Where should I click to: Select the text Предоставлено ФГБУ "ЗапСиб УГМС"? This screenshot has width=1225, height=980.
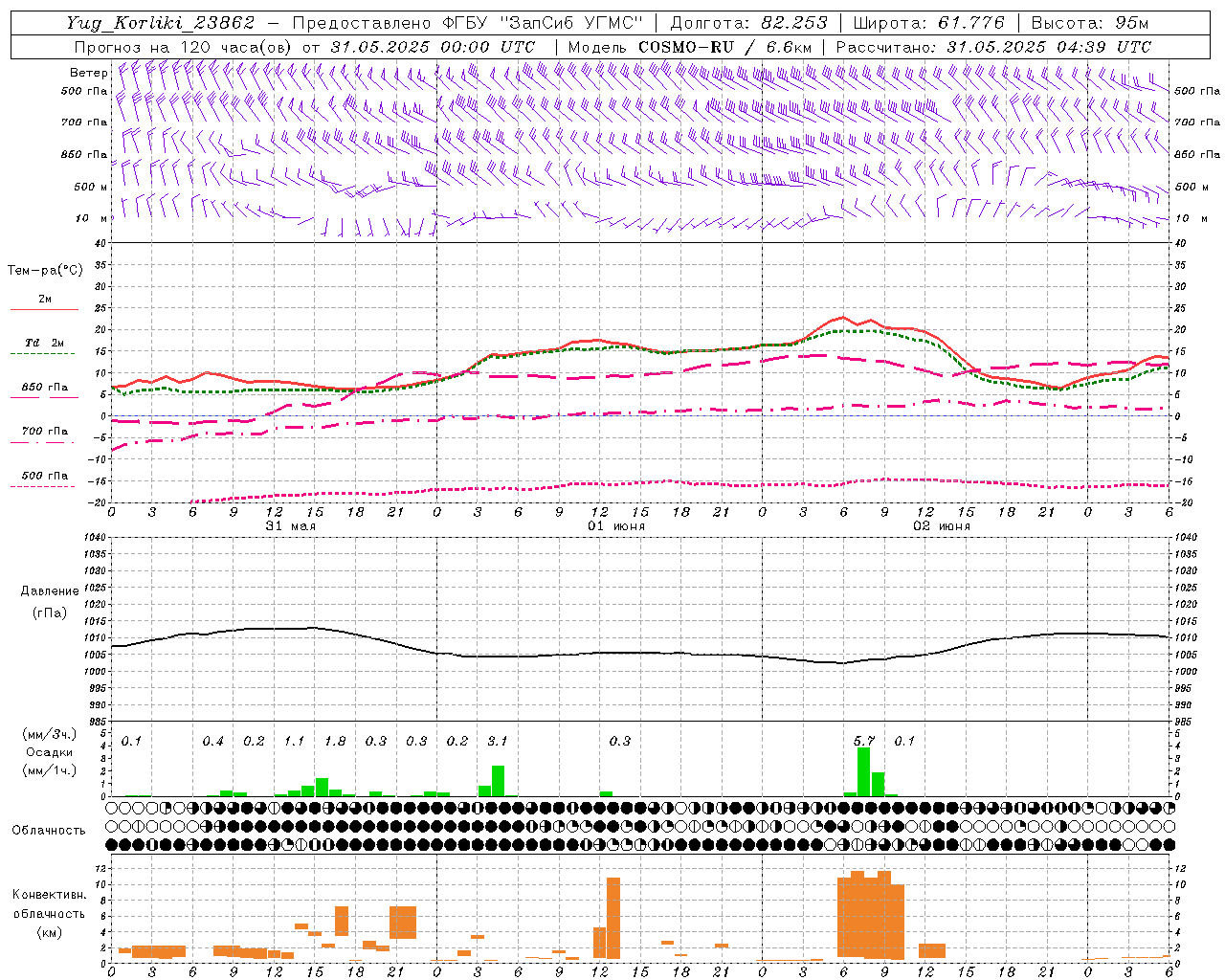click(468, 23)
